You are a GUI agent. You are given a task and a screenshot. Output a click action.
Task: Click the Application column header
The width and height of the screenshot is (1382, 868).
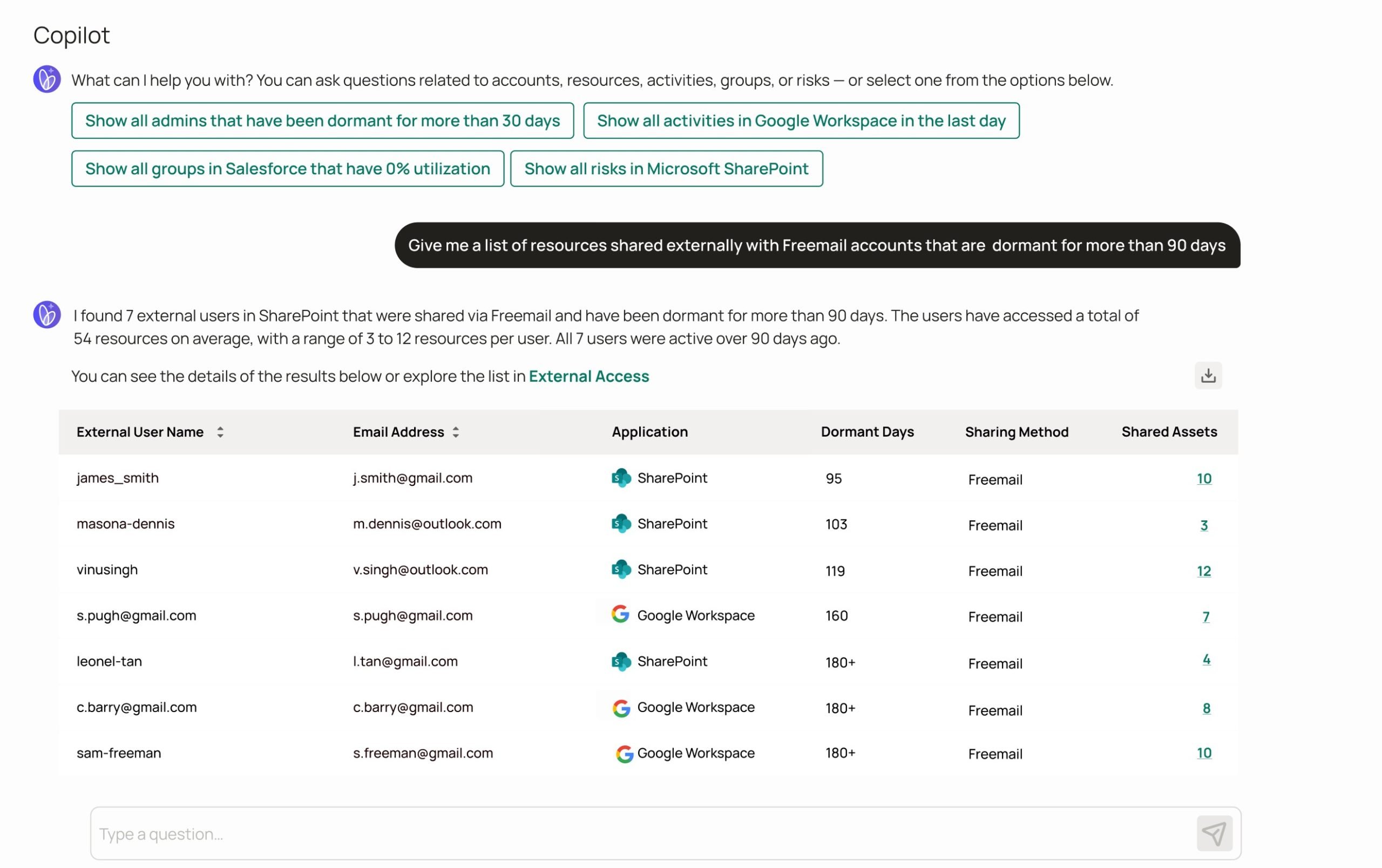point(649,432)
